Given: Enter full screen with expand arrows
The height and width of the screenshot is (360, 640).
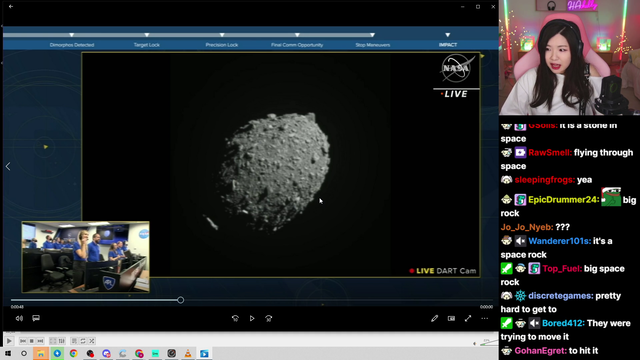Looking at the screenshot, I should point(468,318).
